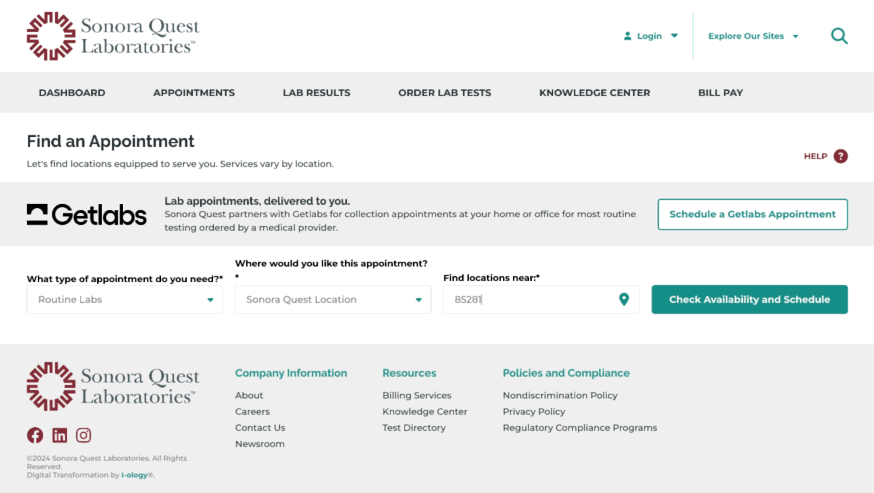
Task: Click the Company Information footer heading
Action: pos(291,373)
